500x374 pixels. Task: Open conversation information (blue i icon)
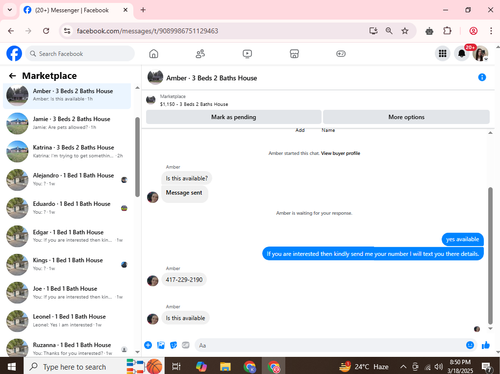482,77
